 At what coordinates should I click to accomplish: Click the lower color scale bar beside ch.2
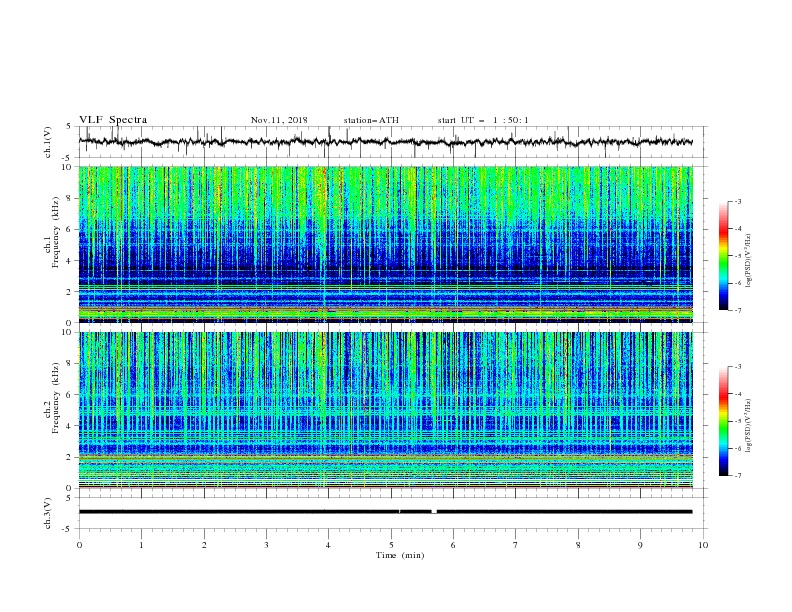[x=724, y=421]
